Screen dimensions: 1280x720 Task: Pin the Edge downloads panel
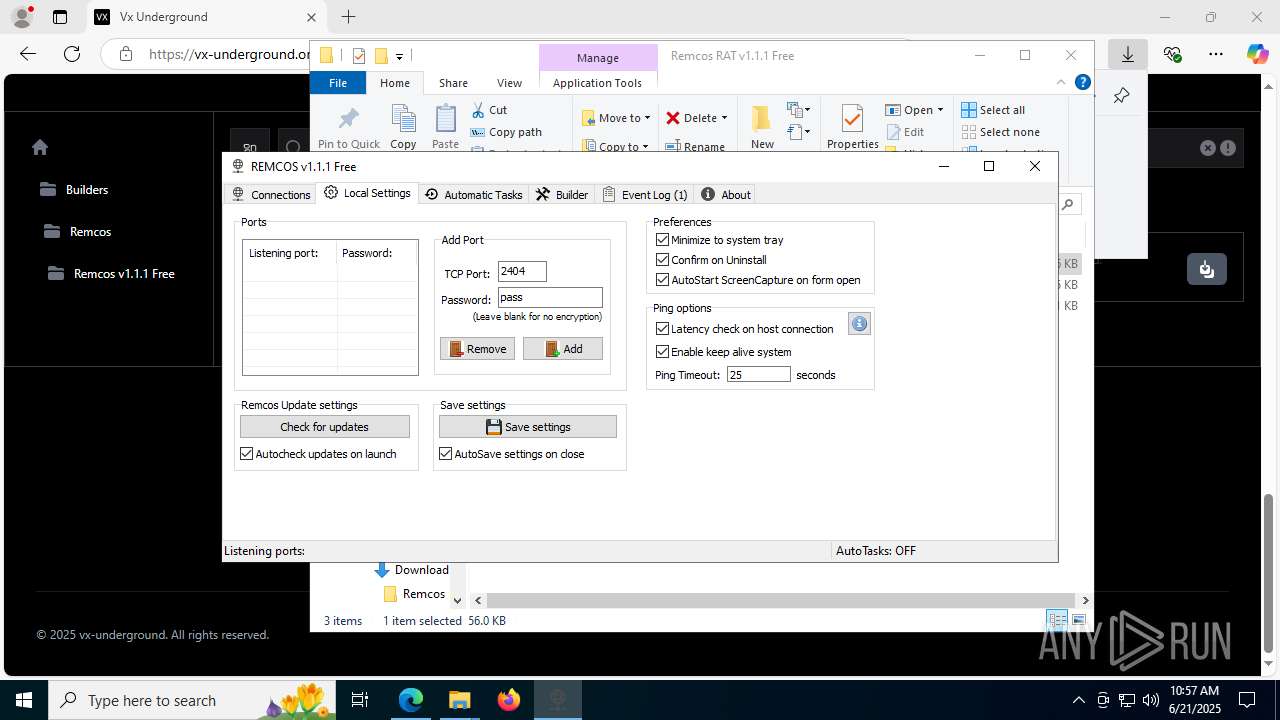[1121, 96]
